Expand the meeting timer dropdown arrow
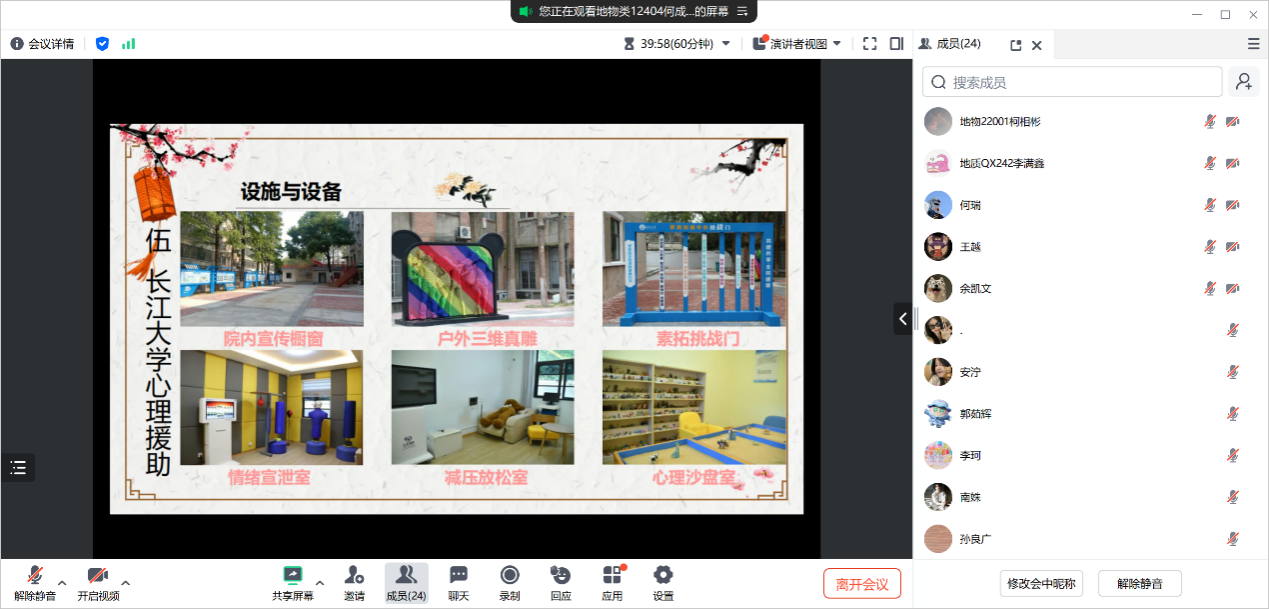Viewport: 1269px width, 609px height. pos(726,44)
